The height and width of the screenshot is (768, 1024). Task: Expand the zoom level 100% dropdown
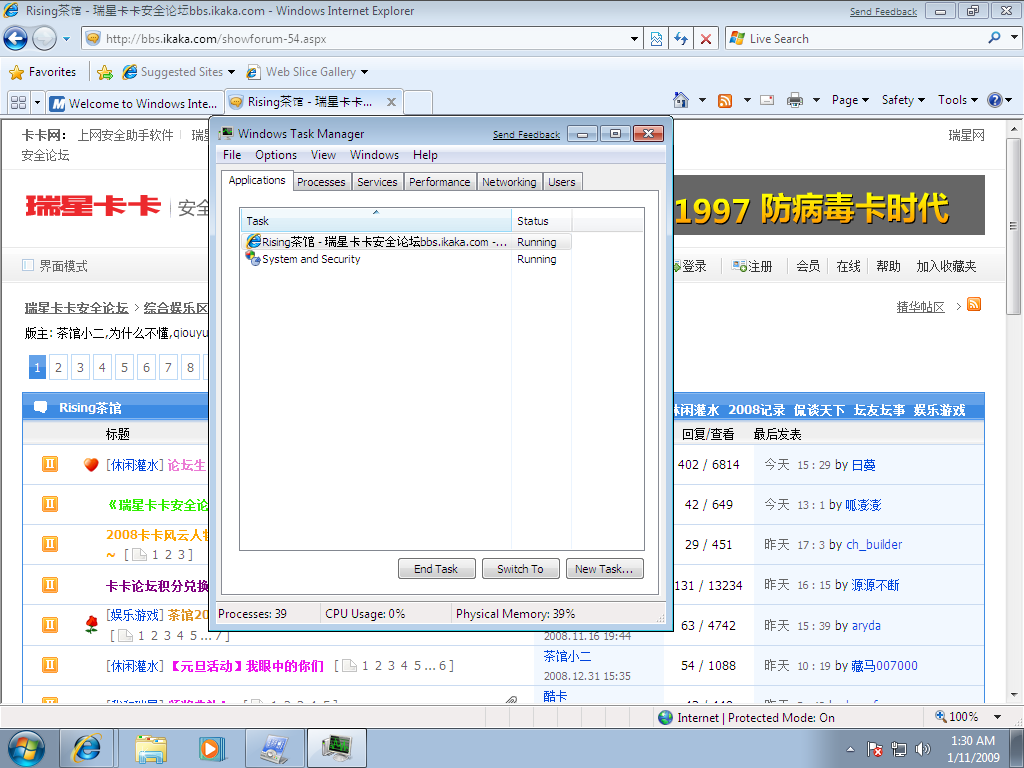998,717
